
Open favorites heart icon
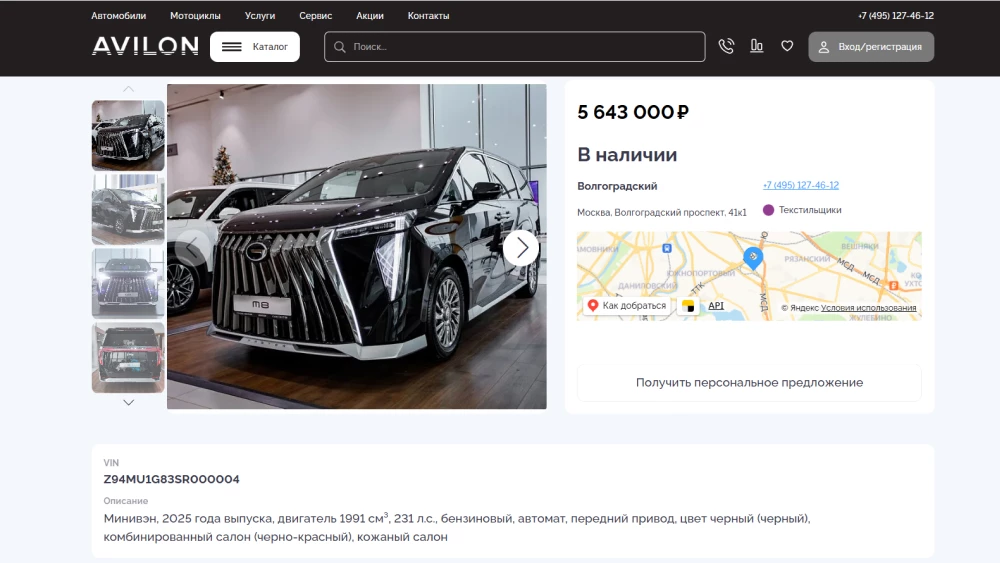click(787, 46)
